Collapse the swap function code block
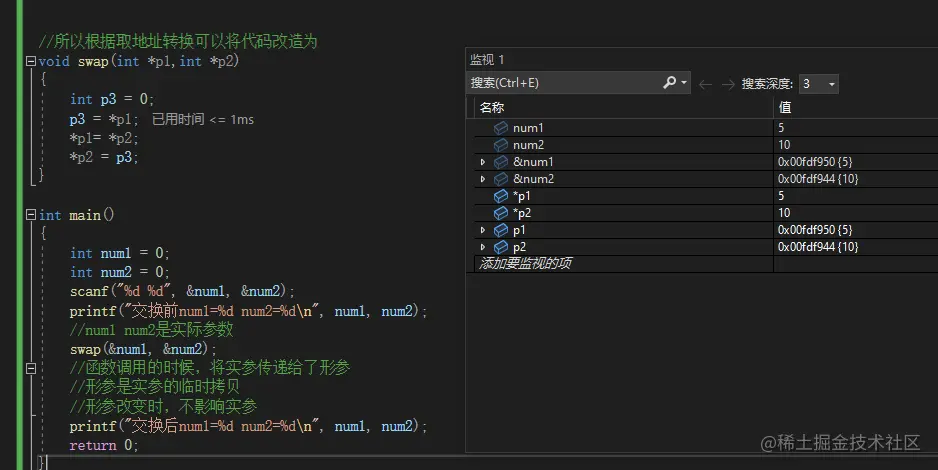The width and height of the screenshot is (938, 470). click(30, 62)
